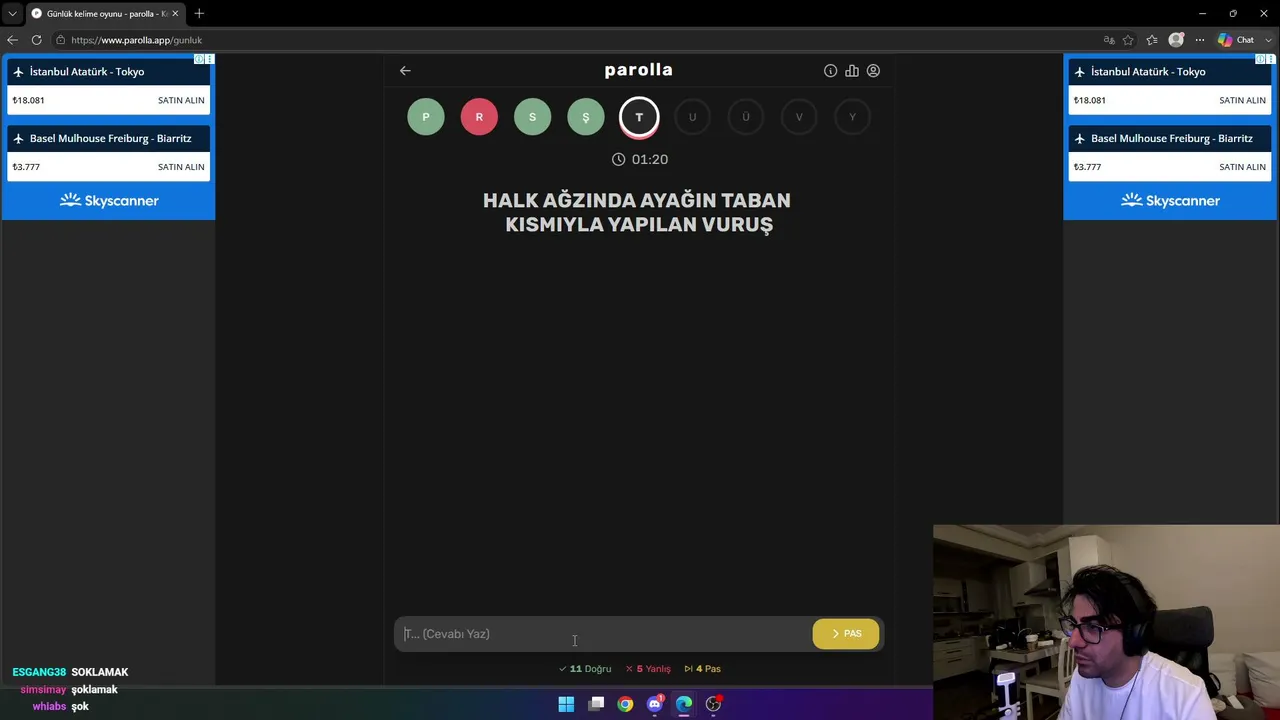Select the Günlük kelime oyunu browser tab

(104, 13)
